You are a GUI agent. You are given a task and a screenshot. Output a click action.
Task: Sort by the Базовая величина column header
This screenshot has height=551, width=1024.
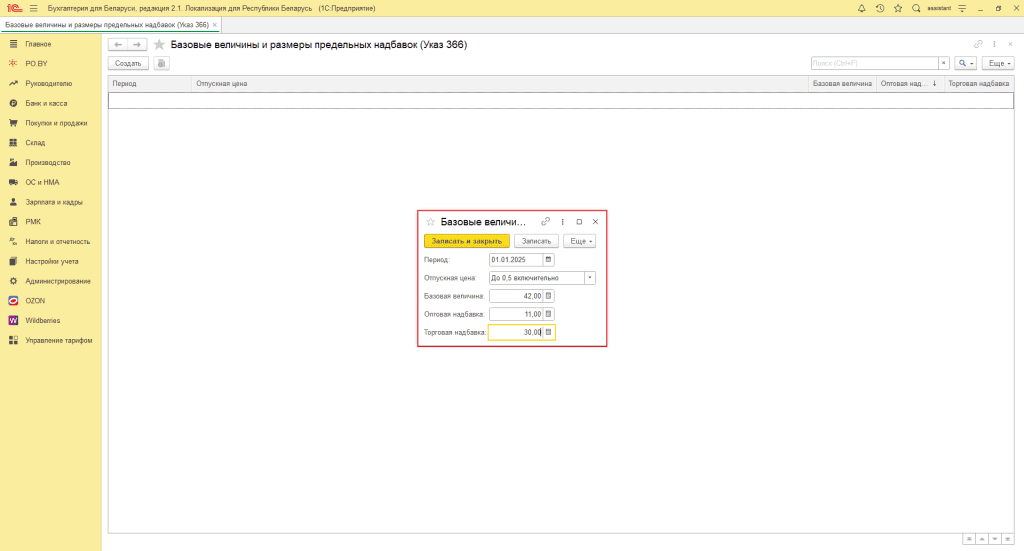click(x=842, y=84)
